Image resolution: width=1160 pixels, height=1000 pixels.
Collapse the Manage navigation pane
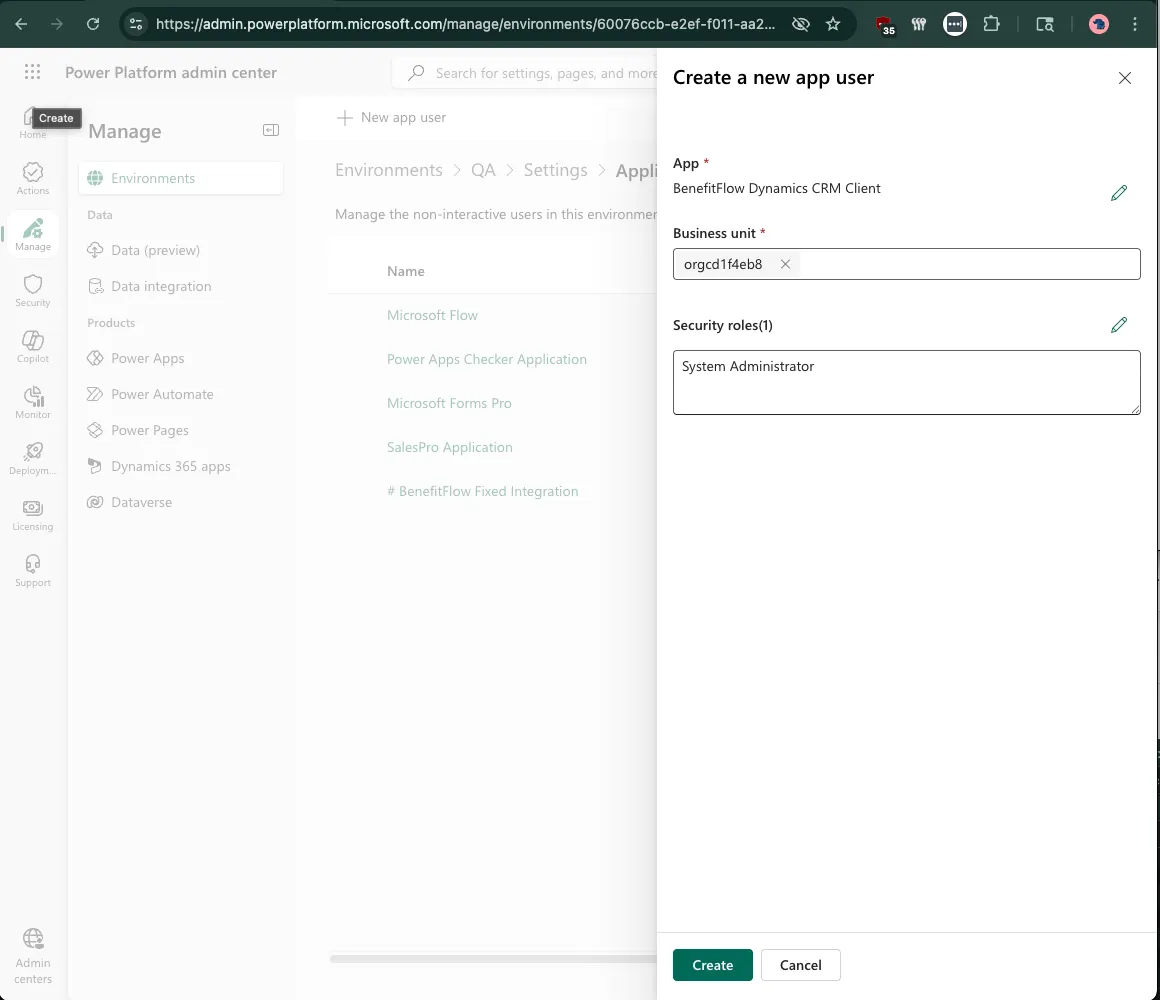[270, 130]
